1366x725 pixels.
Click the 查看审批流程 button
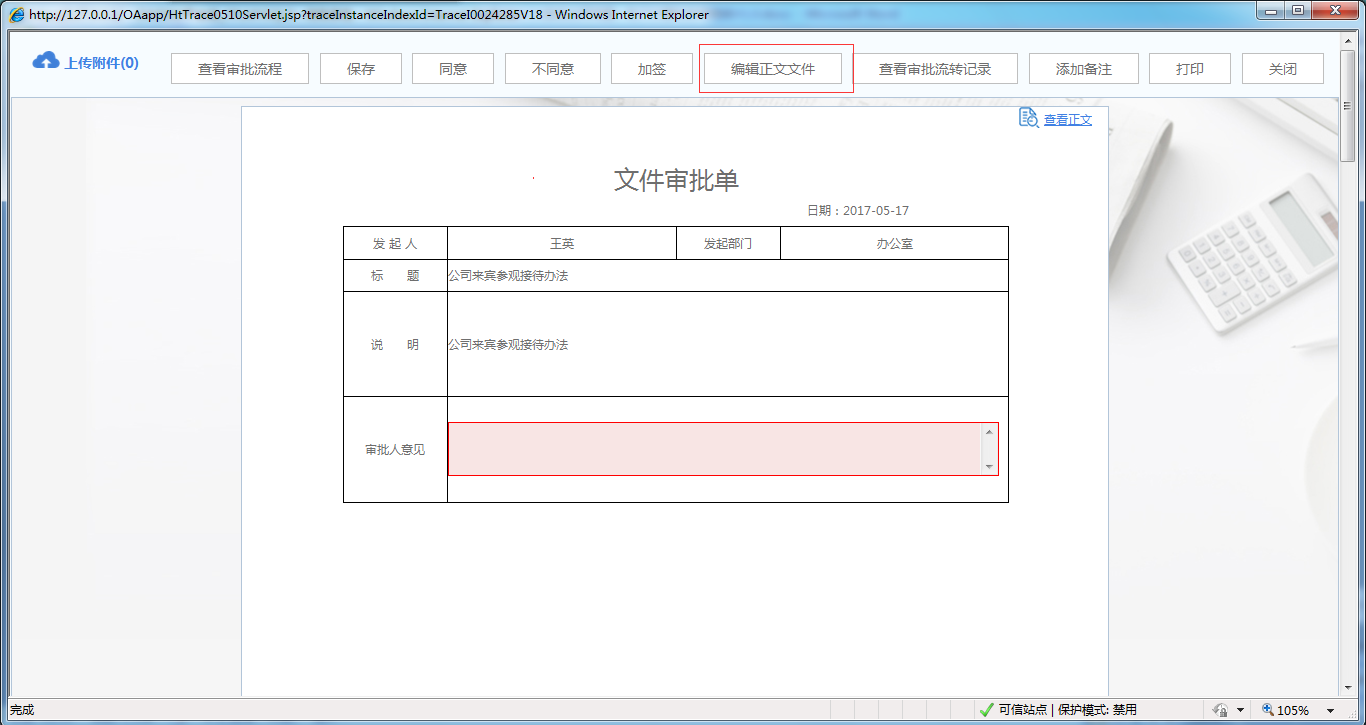coord(239,69)
